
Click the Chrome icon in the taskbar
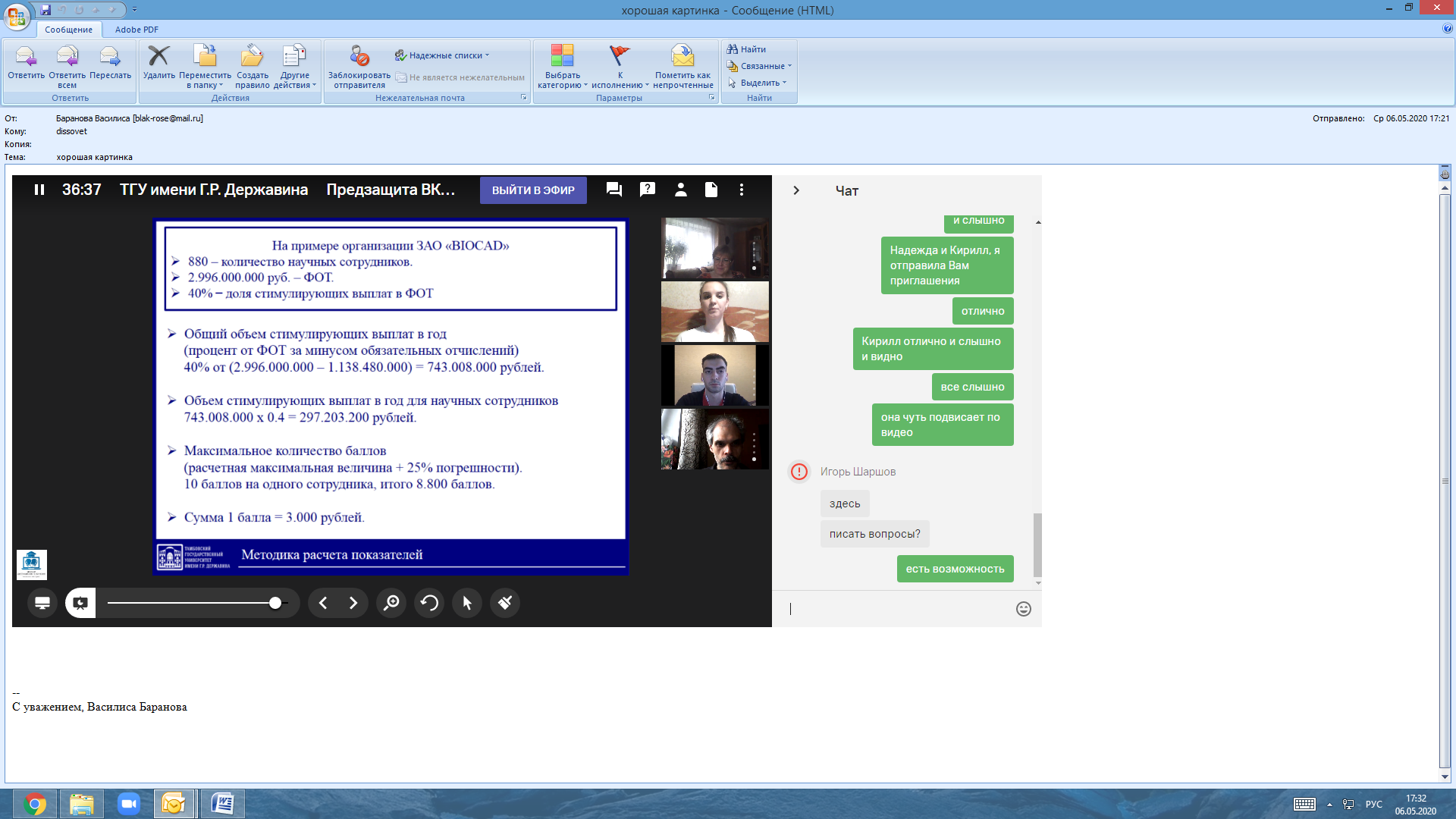pyautogui.click(x=35, y=804)
